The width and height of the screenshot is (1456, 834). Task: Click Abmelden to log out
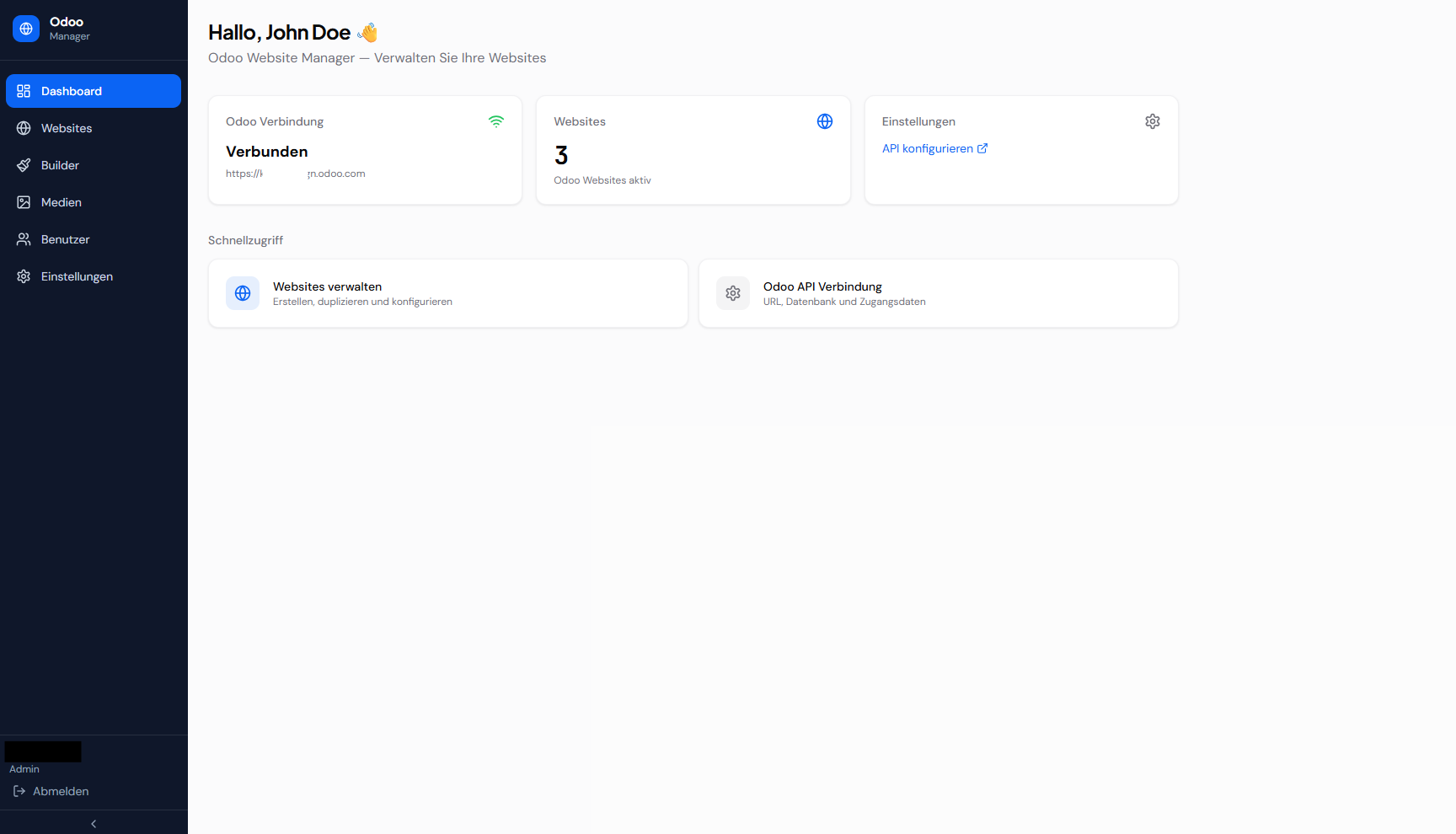(51, 791)
